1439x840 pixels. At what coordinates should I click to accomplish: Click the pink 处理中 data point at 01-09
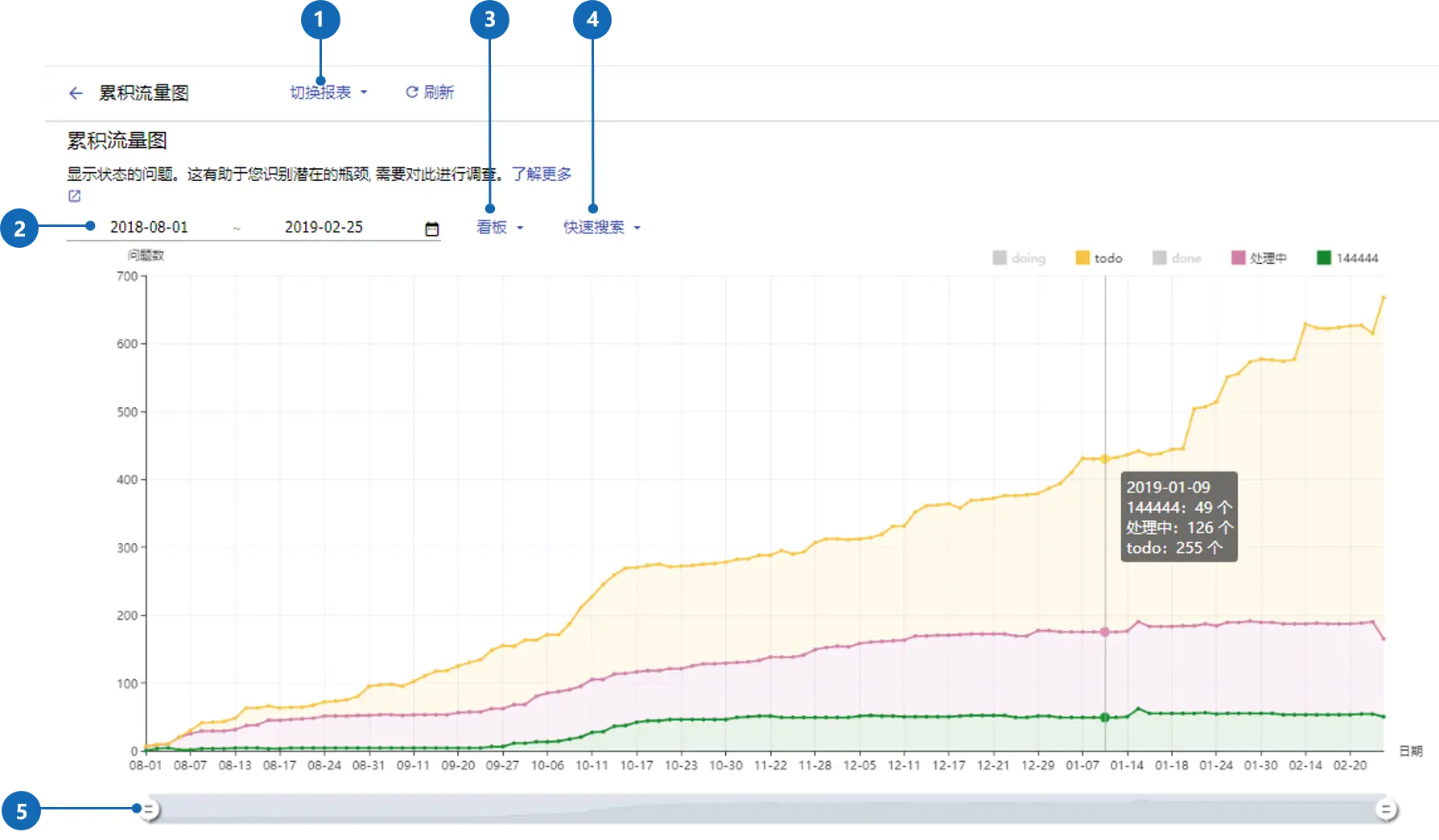1105,632
